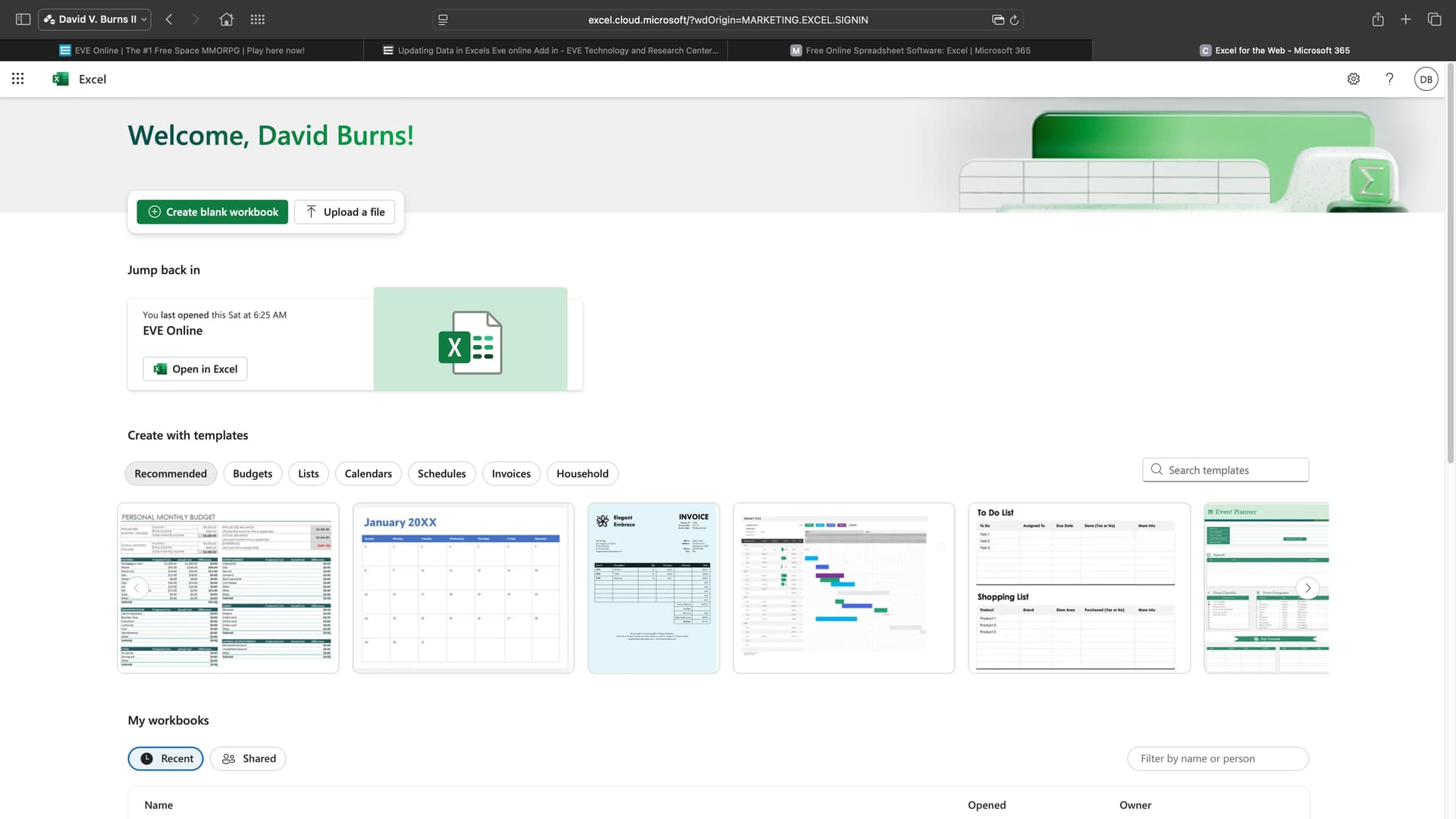The height and width of the screenshot is (819, 1456).
Task: Switch to the Shared workbooks filter
Action: (x=248, y=759)
